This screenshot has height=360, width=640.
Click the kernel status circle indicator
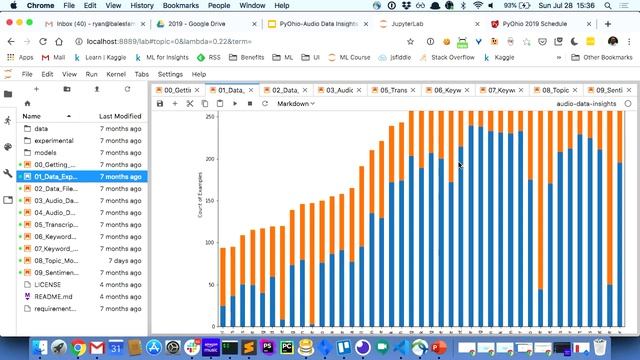coord(628,104)
